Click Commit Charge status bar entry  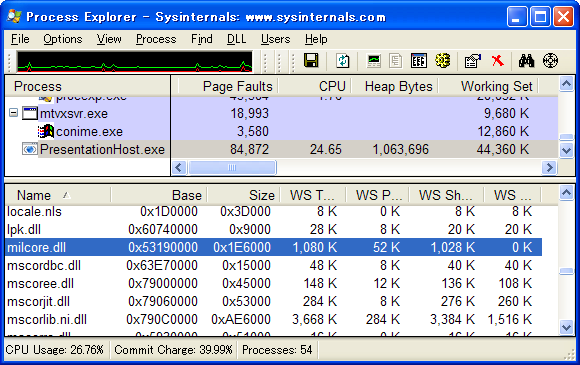click(173, 350)
